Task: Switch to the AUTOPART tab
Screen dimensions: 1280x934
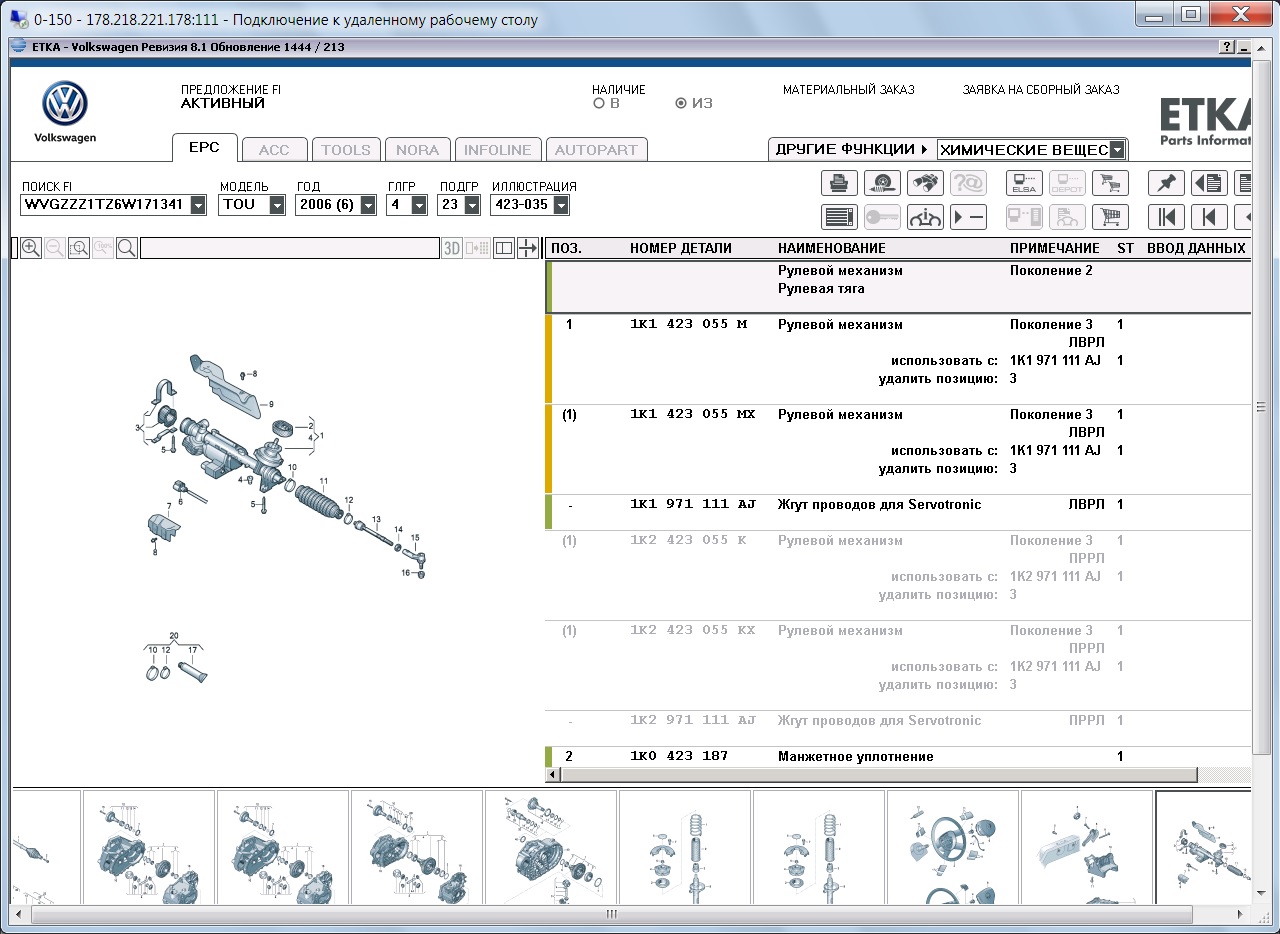Action: pyautogui.click(x=596, y=150)
